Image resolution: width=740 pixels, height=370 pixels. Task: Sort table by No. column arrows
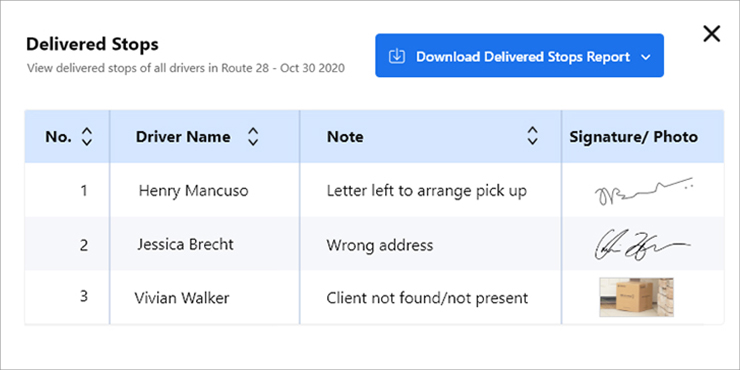pyautogui.click(x=87, y=136)
